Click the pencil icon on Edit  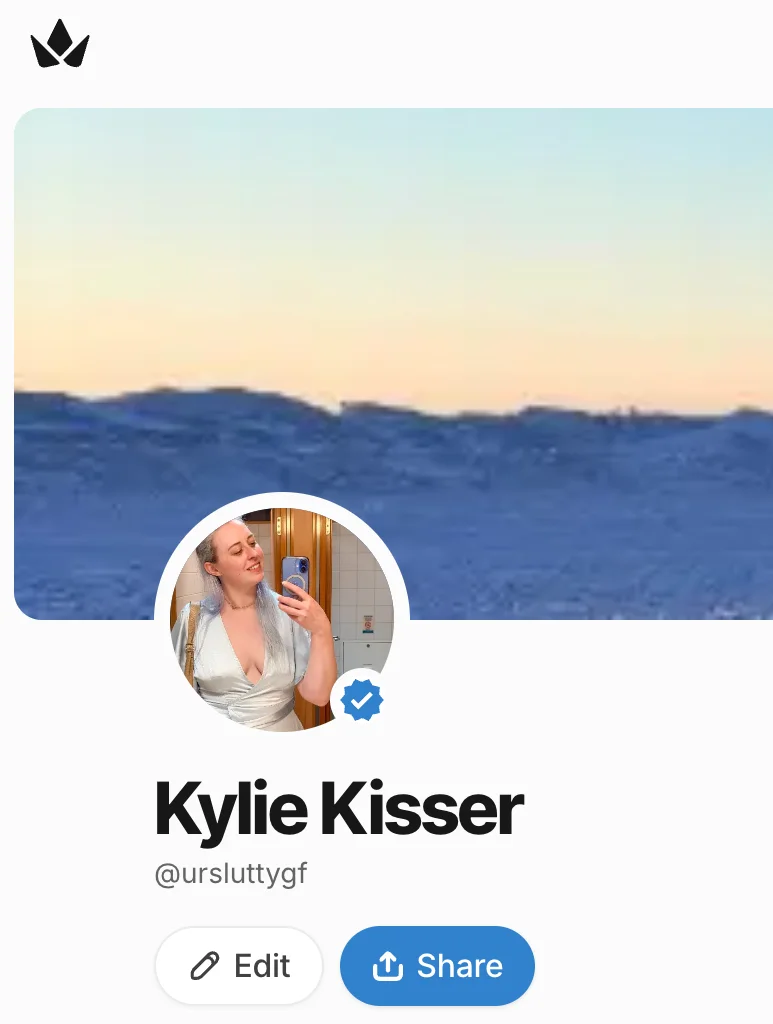pos(204,966)
